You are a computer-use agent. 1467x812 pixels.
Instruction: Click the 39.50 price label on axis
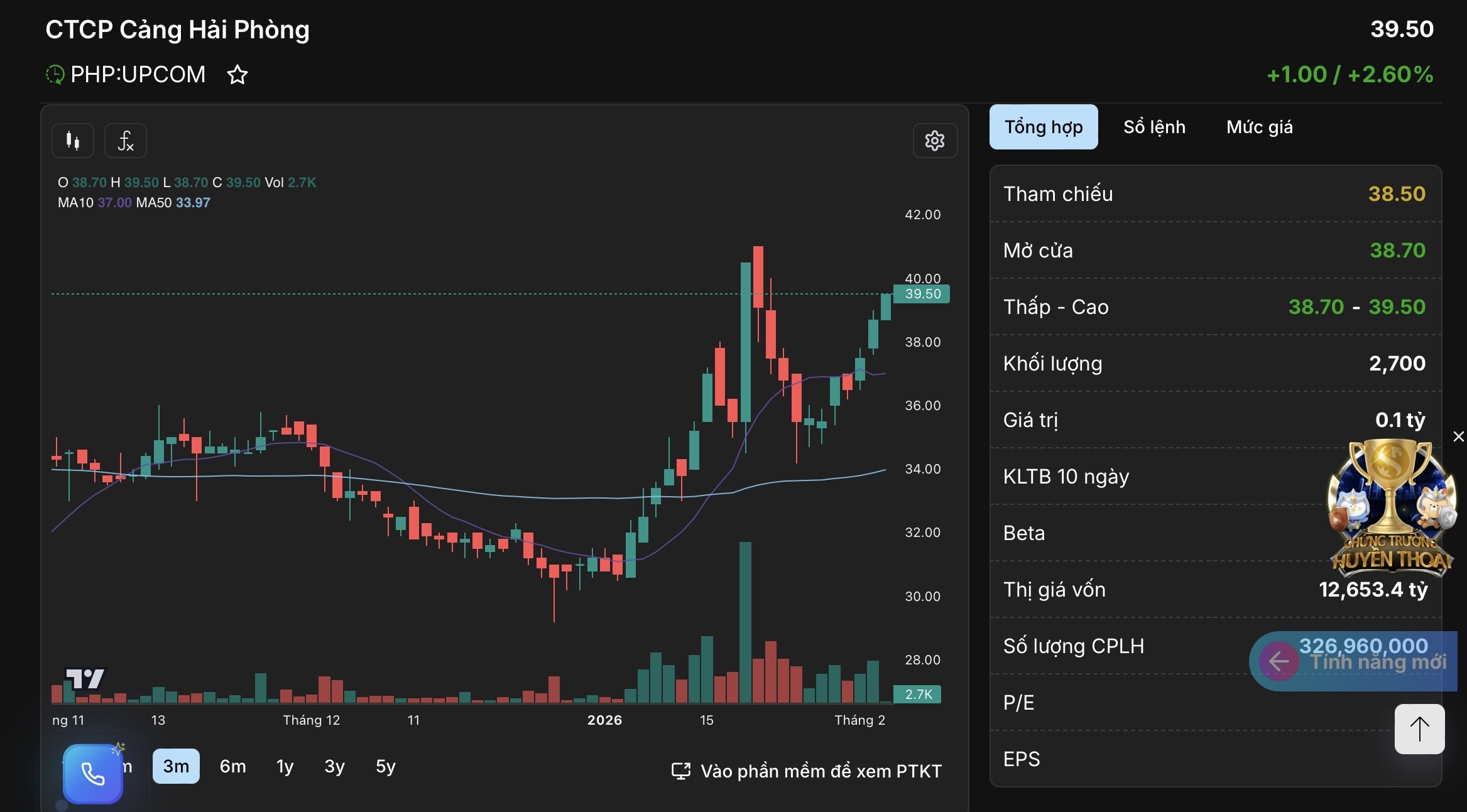pyautogui.click(x=922, y=294)
